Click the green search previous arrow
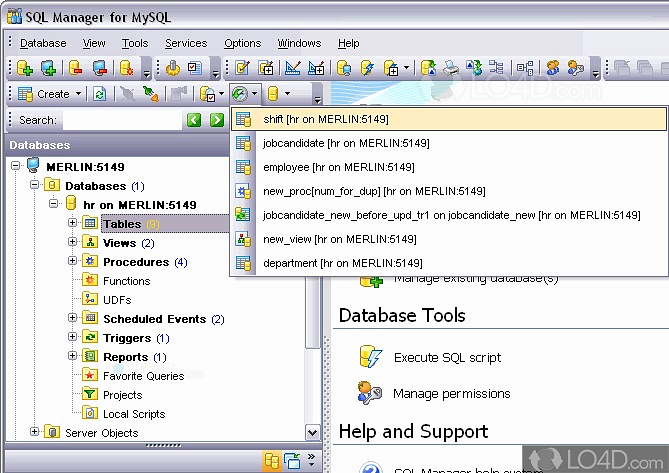This screenshot has height=473, width=669. 195,120
